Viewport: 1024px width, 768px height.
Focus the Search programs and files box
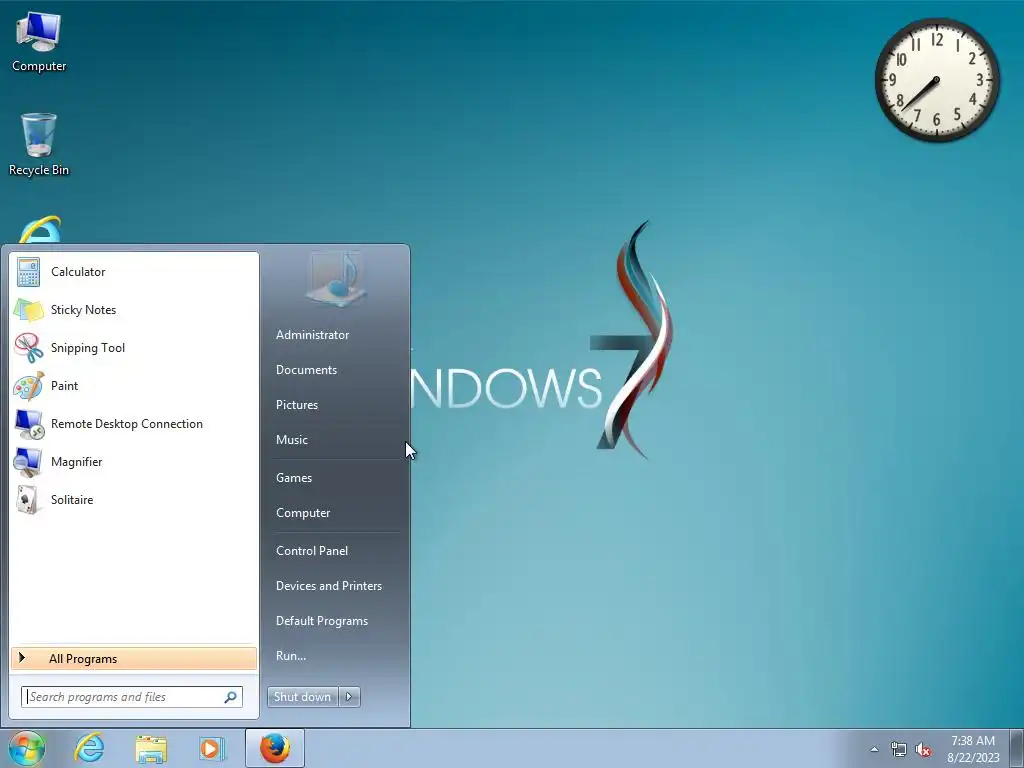click(132, 697)
